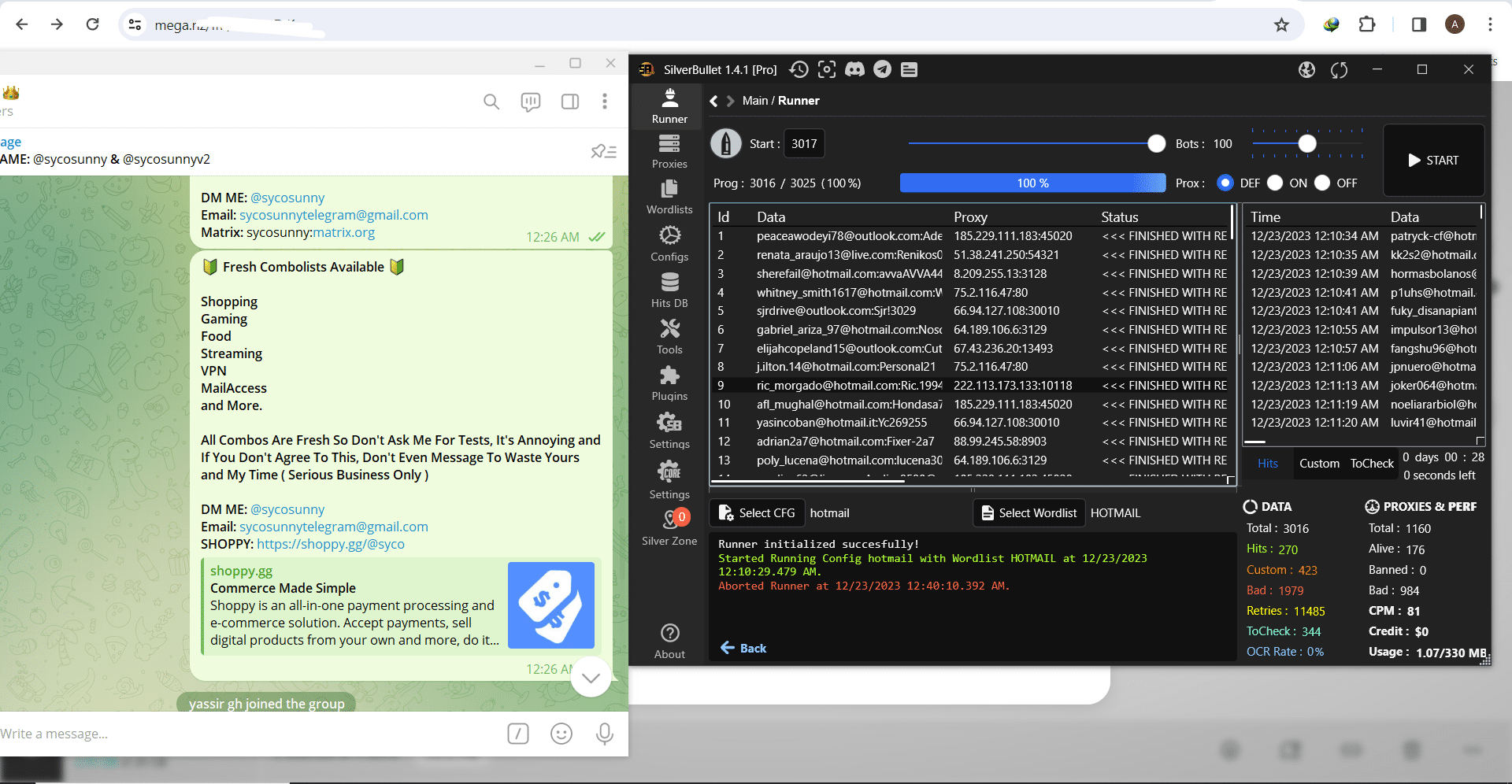This screenshot has width=1512, height=784.
Task: Open Silver Zone with the notification badge
Action: pos(669,527)
